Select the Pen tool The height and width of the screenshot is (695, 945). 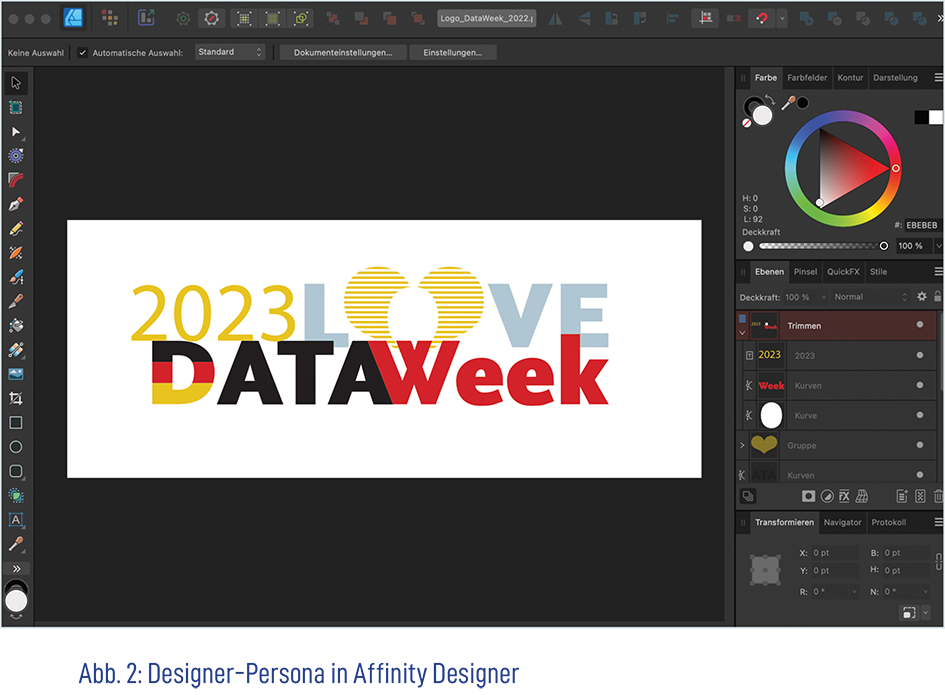(x=16, y=204)
